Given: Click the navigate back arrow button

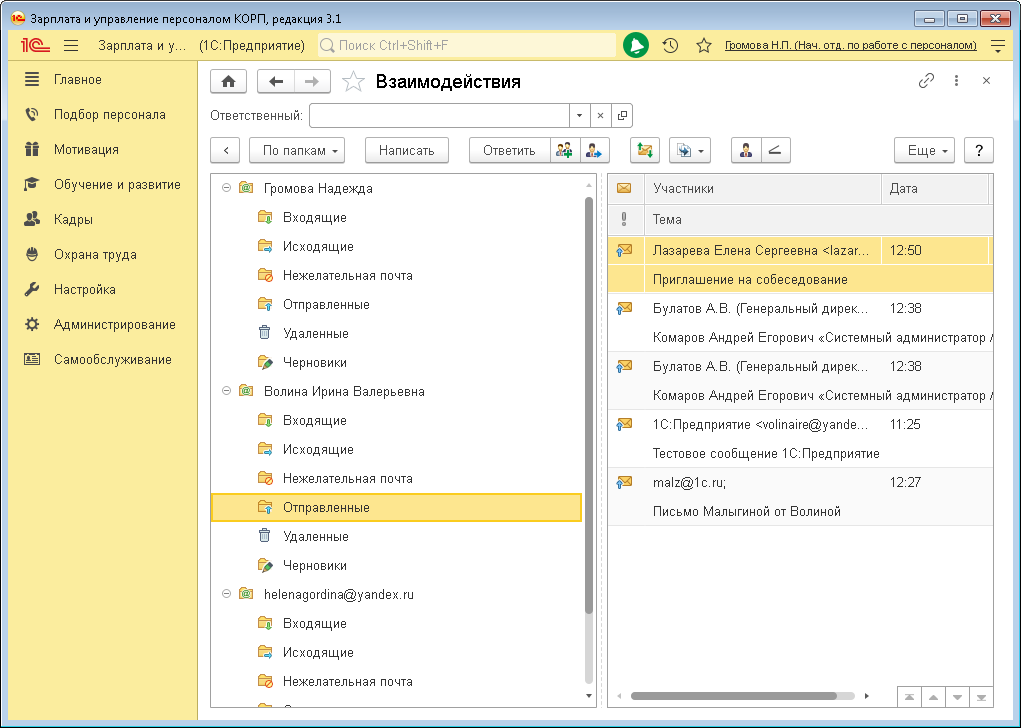Looking at the screenshot, I should tap(276, 82).
